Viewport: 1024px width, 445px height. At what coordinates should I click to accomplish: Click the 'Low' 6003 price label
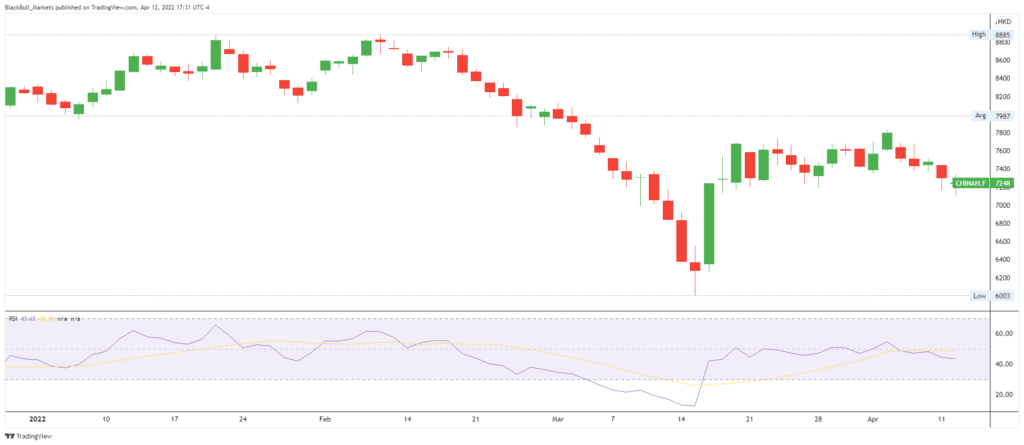[x=990, y=295]
